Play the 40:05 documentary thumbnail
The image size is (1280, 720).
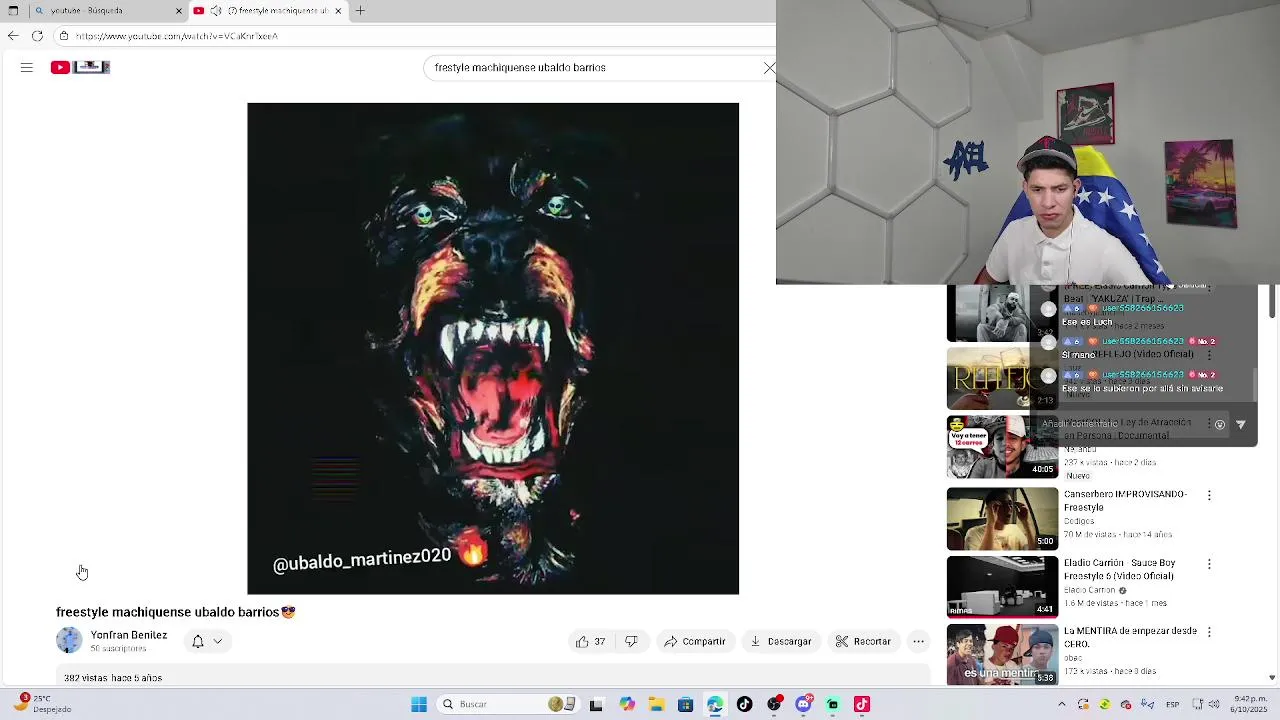coord(1002,447)
